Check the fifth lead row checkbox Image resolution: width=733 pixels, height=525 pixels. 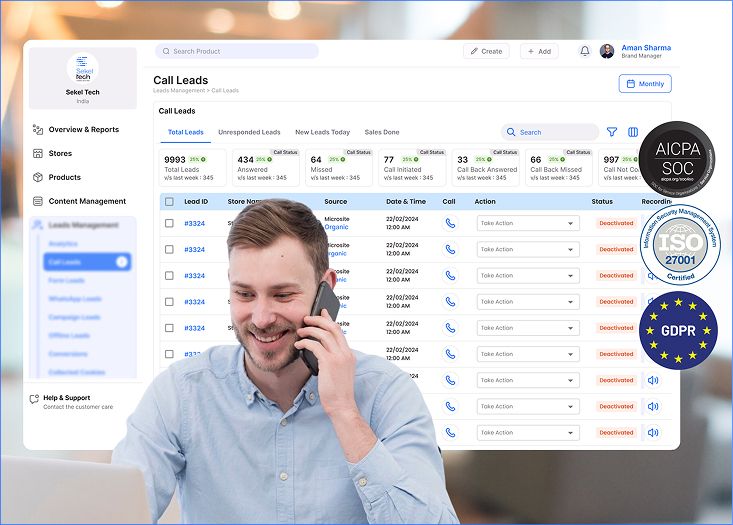click(x=169, y=328)
